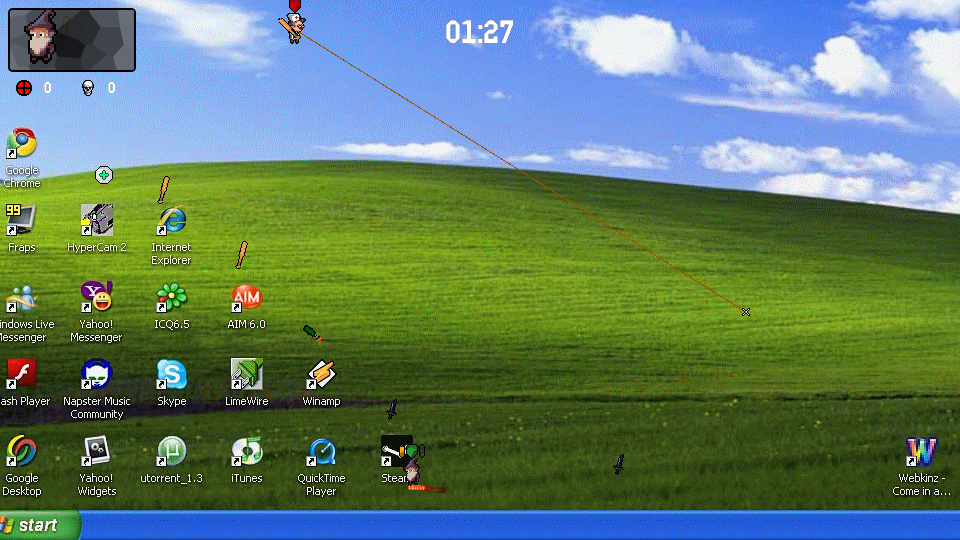Click the baseball bat above AIM 6.0
The image size is (960, 540).
pos(242,255)
